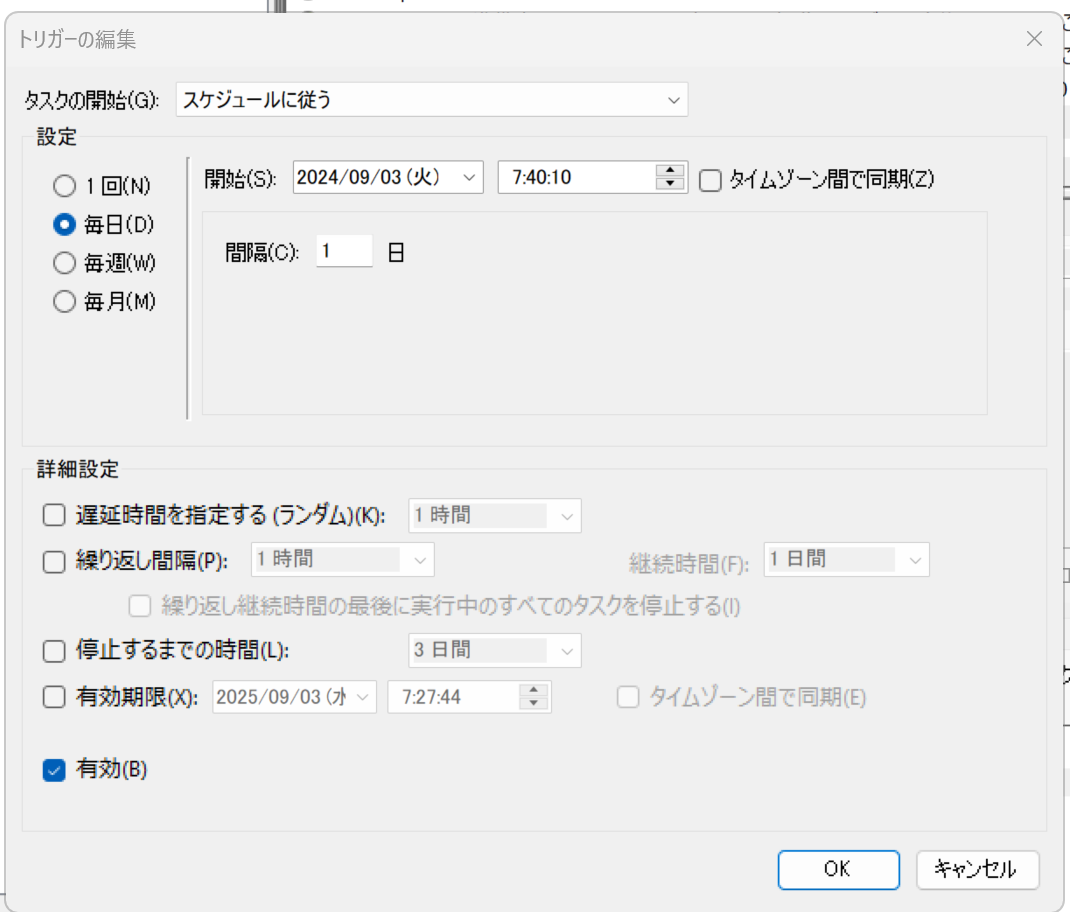Select the 毎日 (daily) radio button
This screenshot has height=912, width=1070.
(65, 224)
